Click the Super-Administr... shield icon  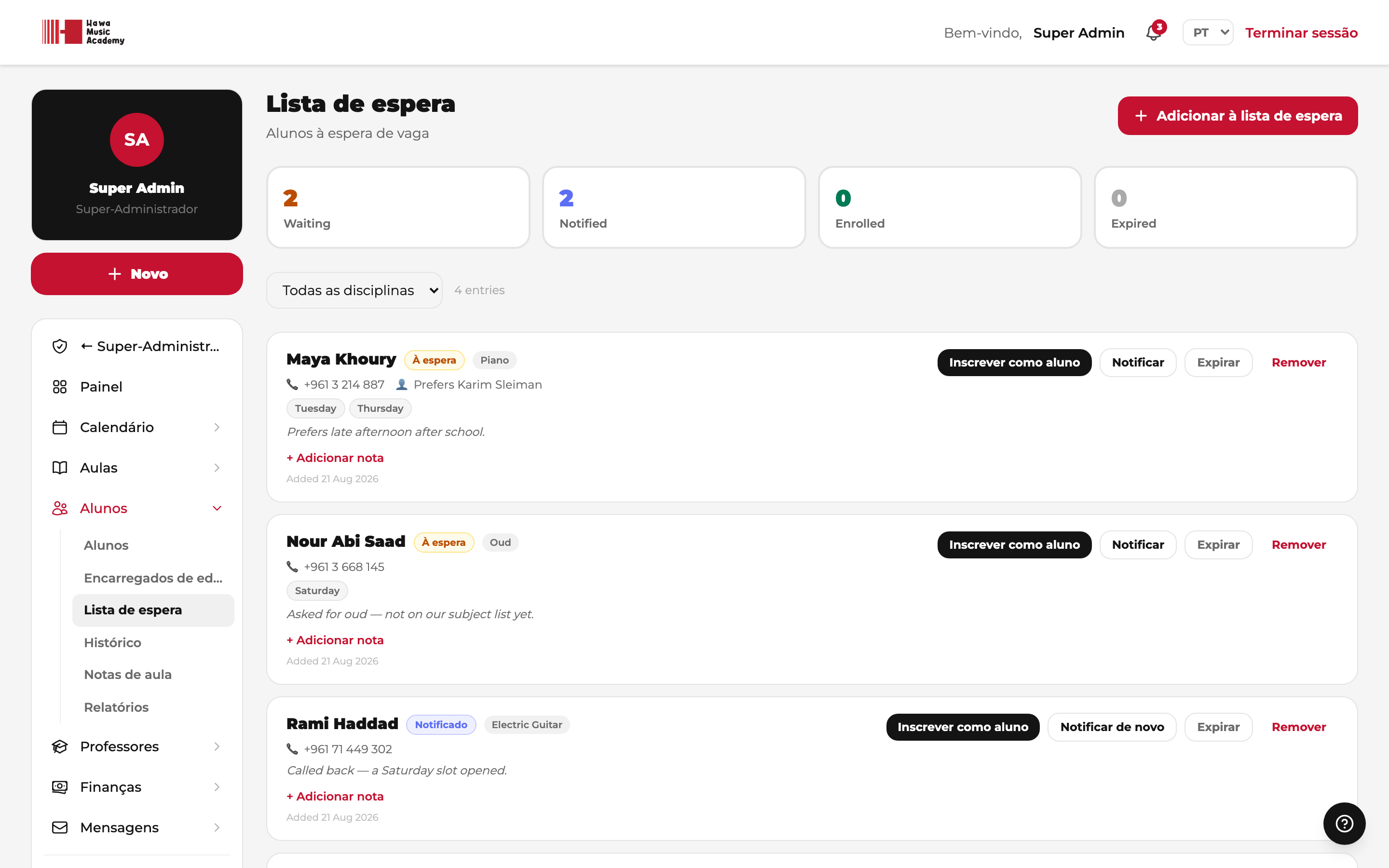[60, 346]
